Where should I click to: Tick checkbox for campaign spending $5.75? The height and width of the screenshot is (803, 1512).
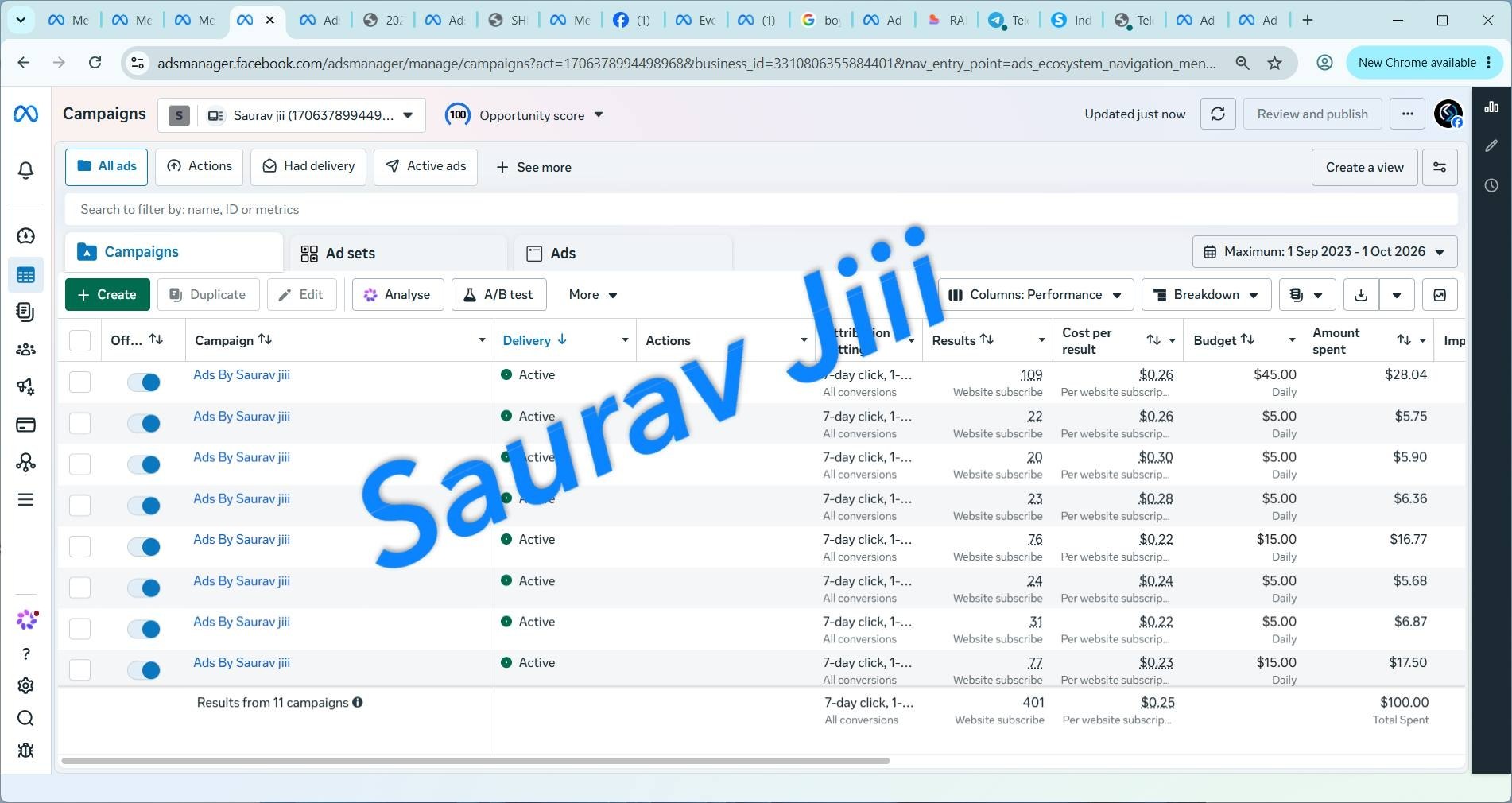click(79, 423)
